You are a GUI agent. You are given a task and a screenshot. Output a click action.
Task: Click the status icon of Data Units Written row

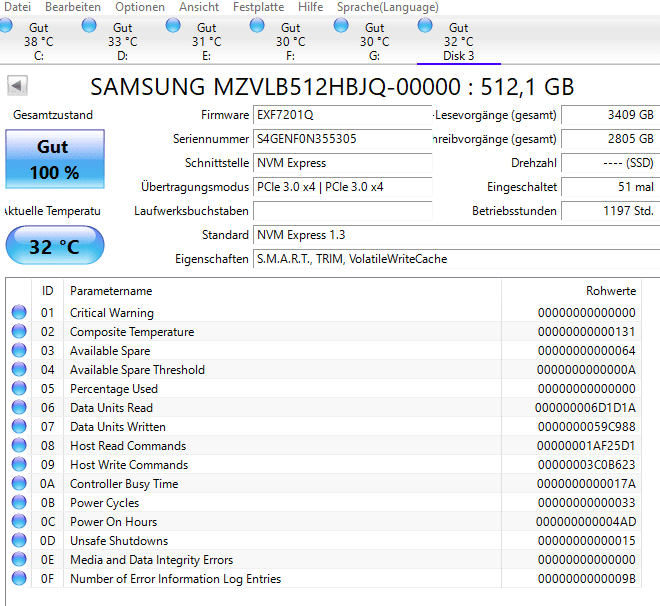click(19, 426)
